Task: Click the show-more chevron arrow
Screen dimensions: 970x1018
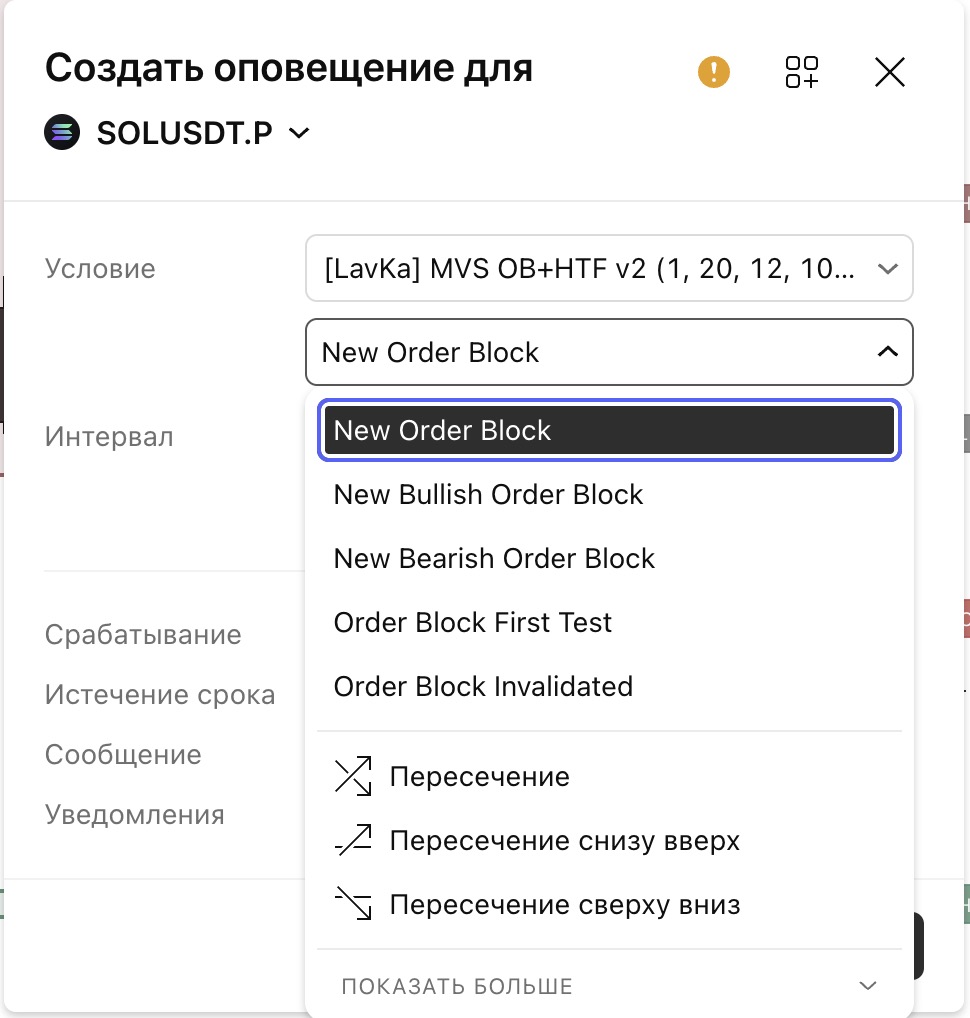Action: click(868, 986)
